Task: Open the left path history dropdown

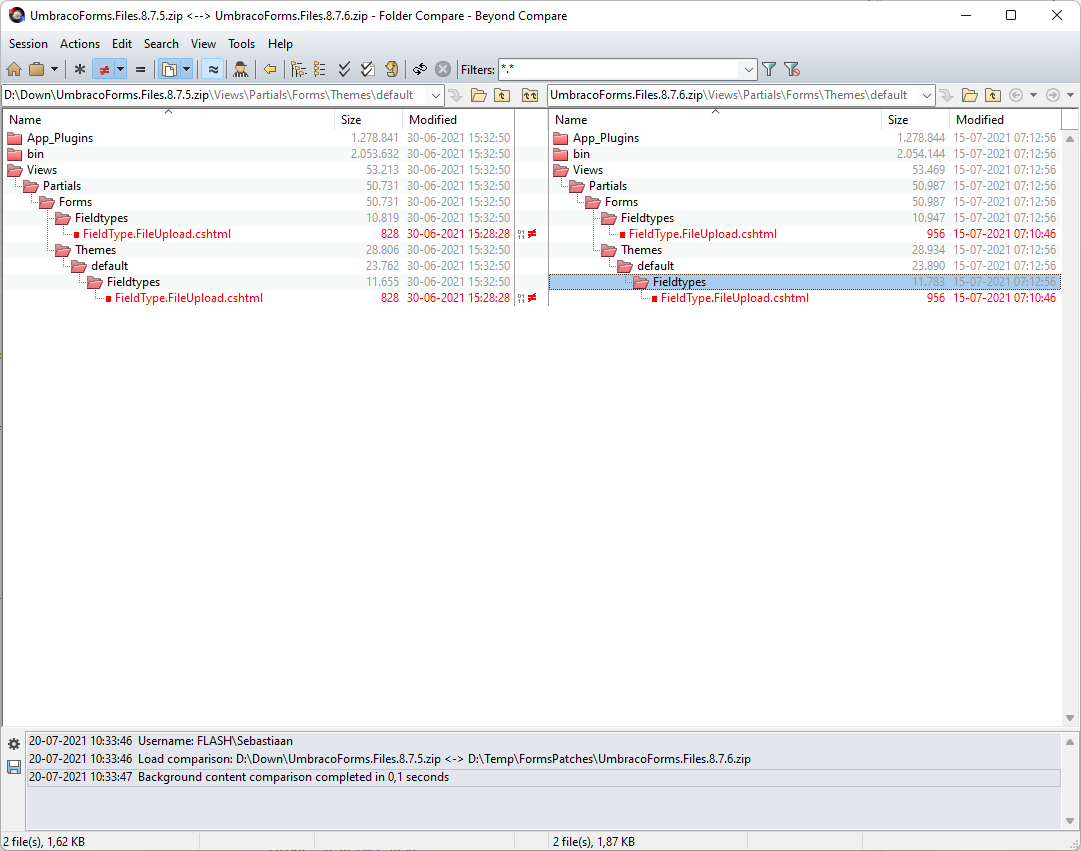Action: click(436, 95)
